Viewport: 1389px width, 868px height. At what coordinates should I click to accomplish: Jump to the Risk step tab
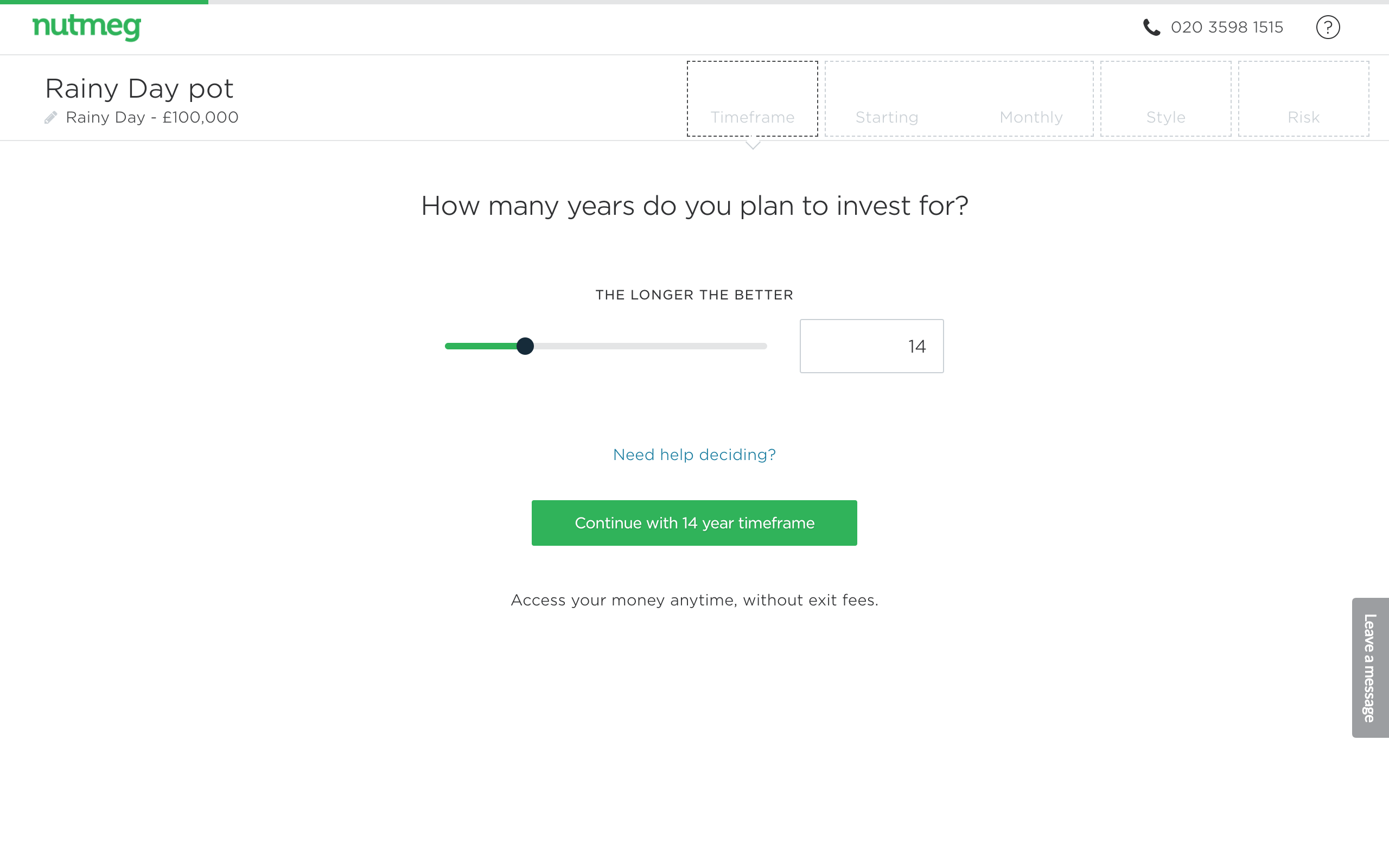pyautogui.click(x=1303, y=99)
